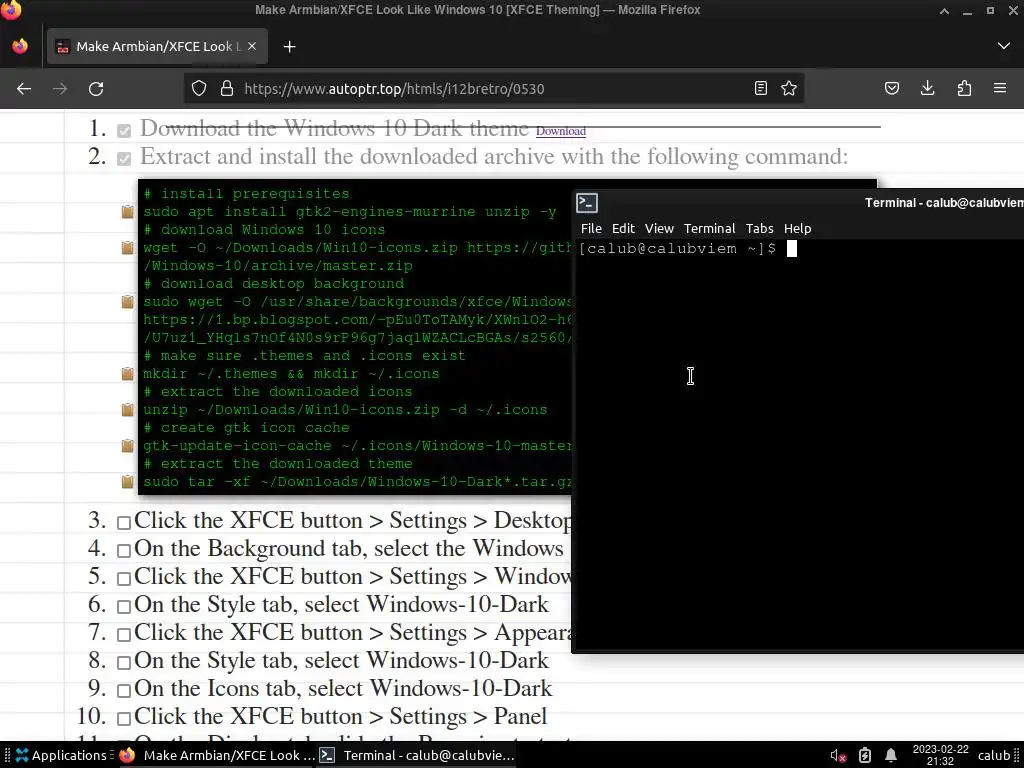The image size is (1024, 768).
Task: Open the calub user menu
Action: click(x=993, y=756)
